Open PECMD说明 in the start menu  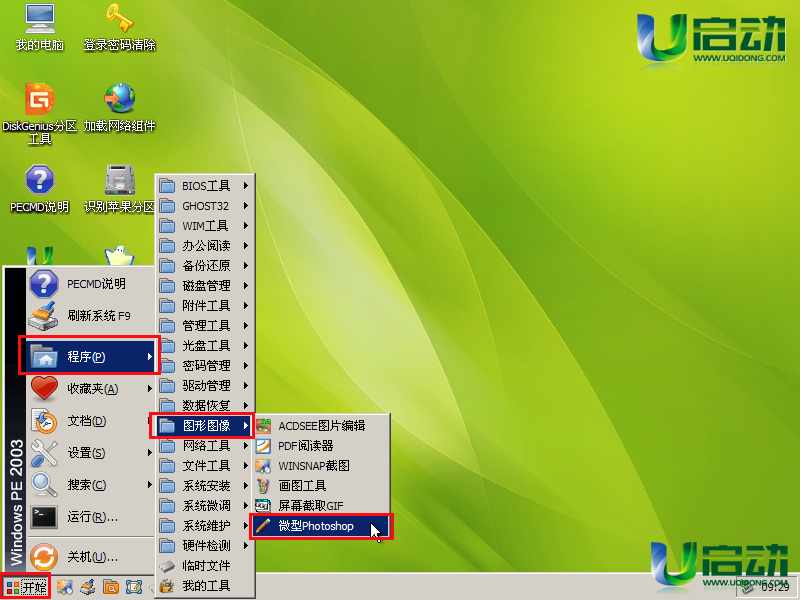[90, 284]
